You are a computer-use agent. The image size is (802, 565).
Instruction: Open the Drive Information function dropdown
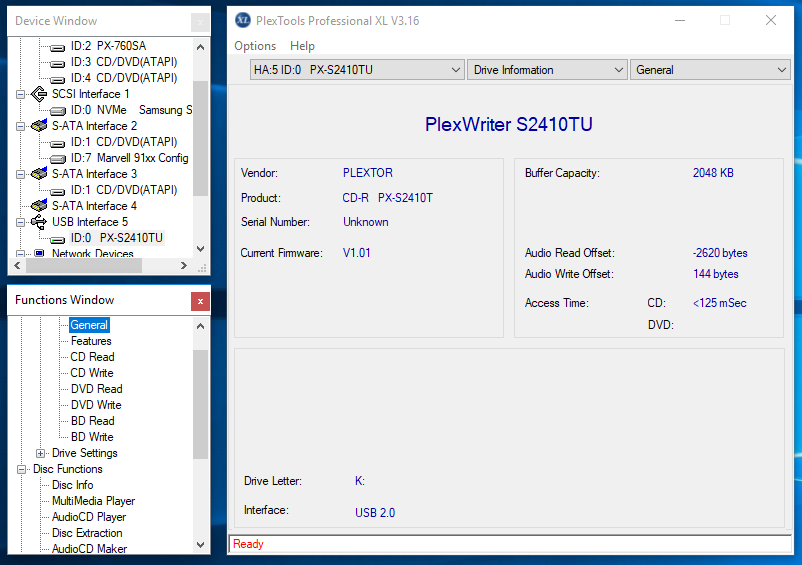click(547, 70)
